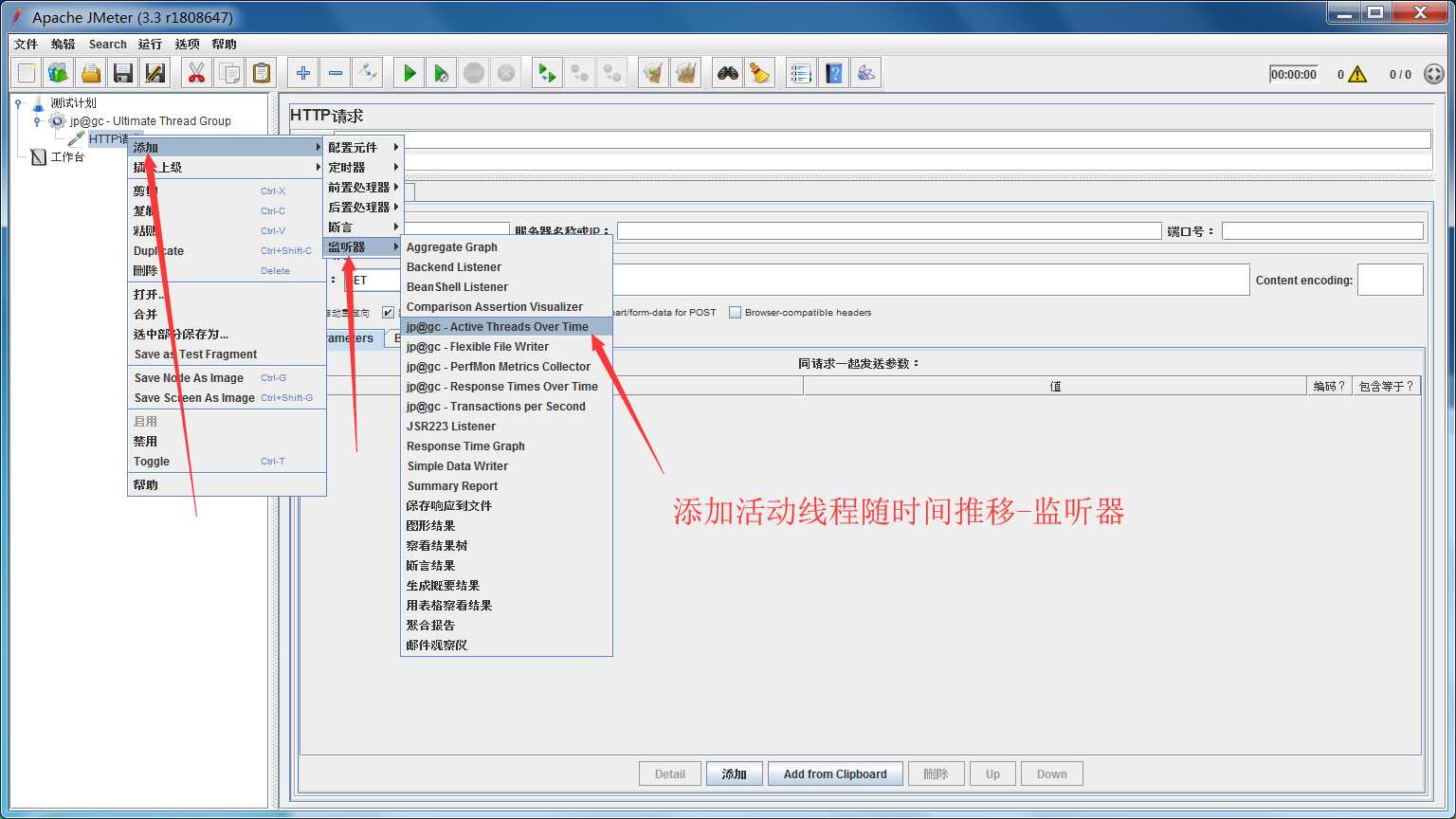Click the Up button

click(992, 773)
